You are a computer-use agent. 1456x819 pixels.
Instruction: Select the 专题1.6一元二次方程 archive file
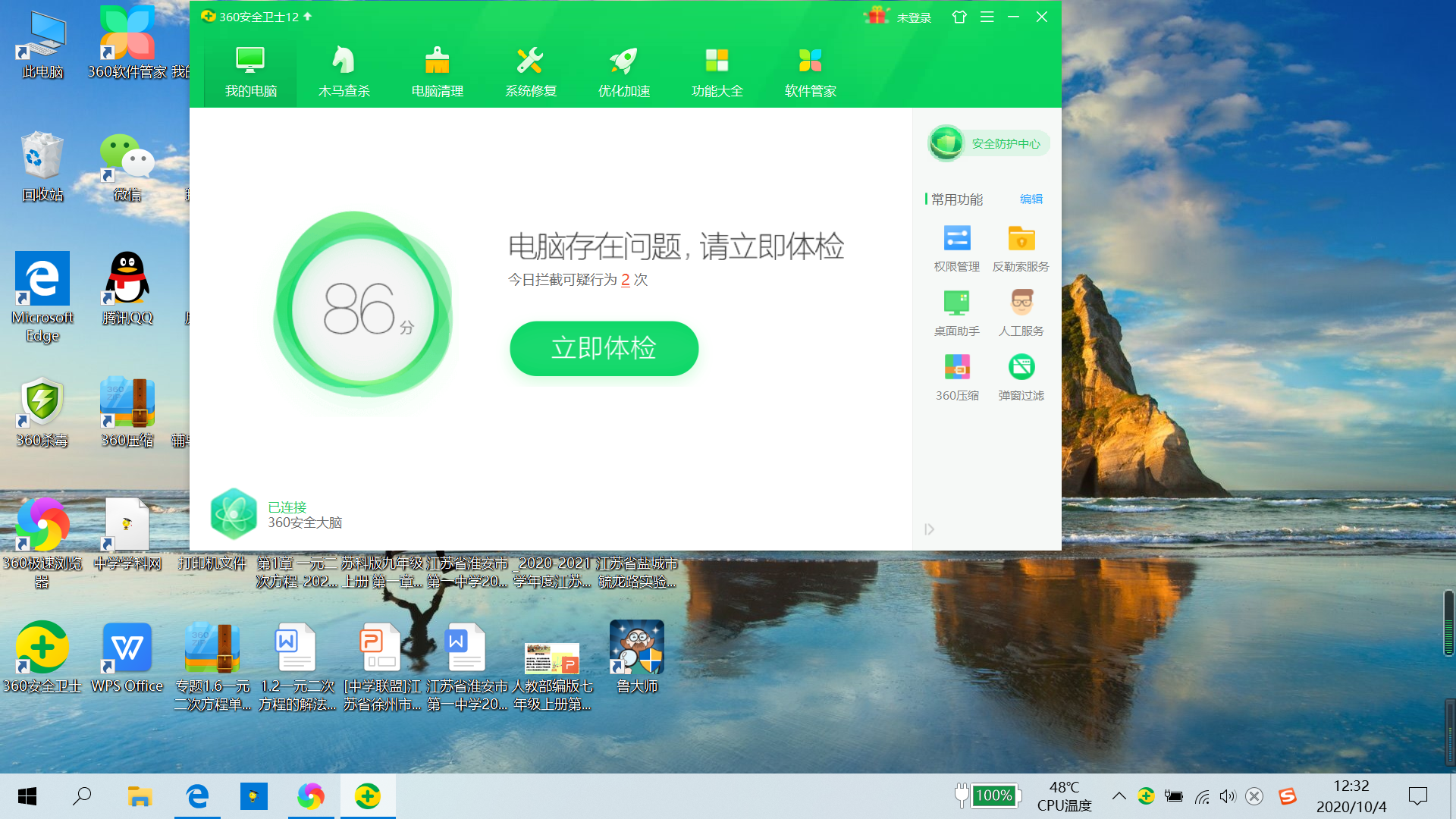(x=212, y=666)
